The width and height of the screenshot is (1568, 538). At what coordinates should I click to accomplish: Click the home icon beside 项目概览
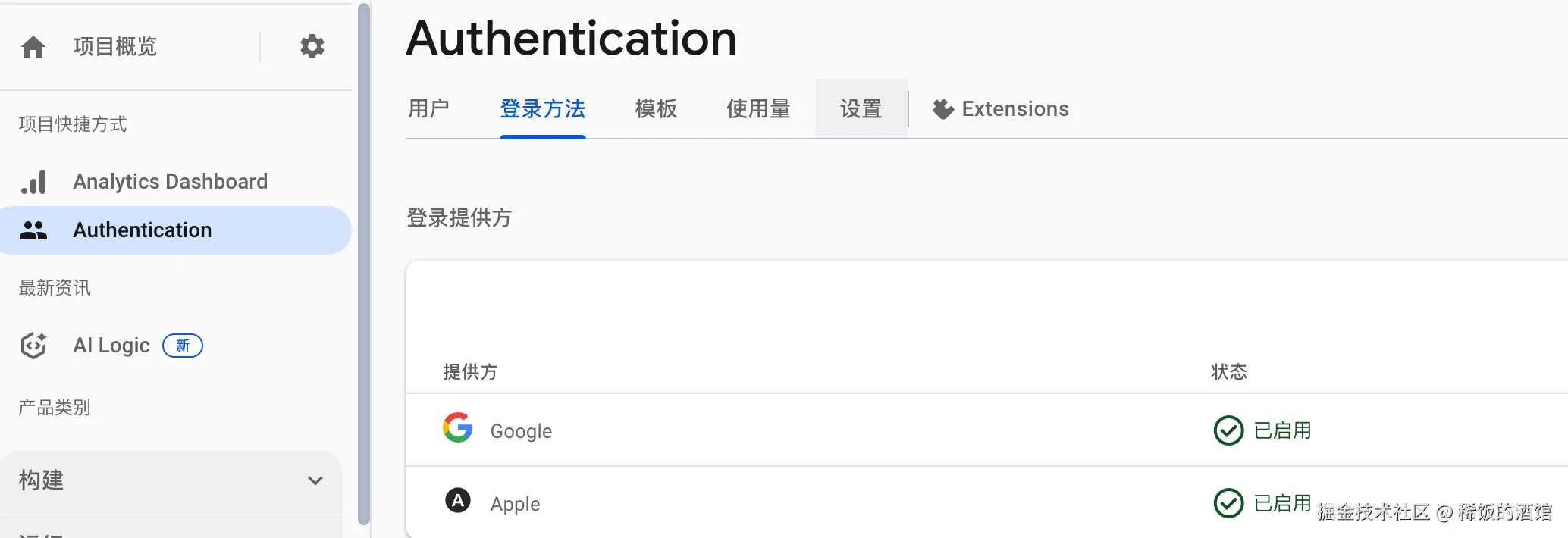33,47
